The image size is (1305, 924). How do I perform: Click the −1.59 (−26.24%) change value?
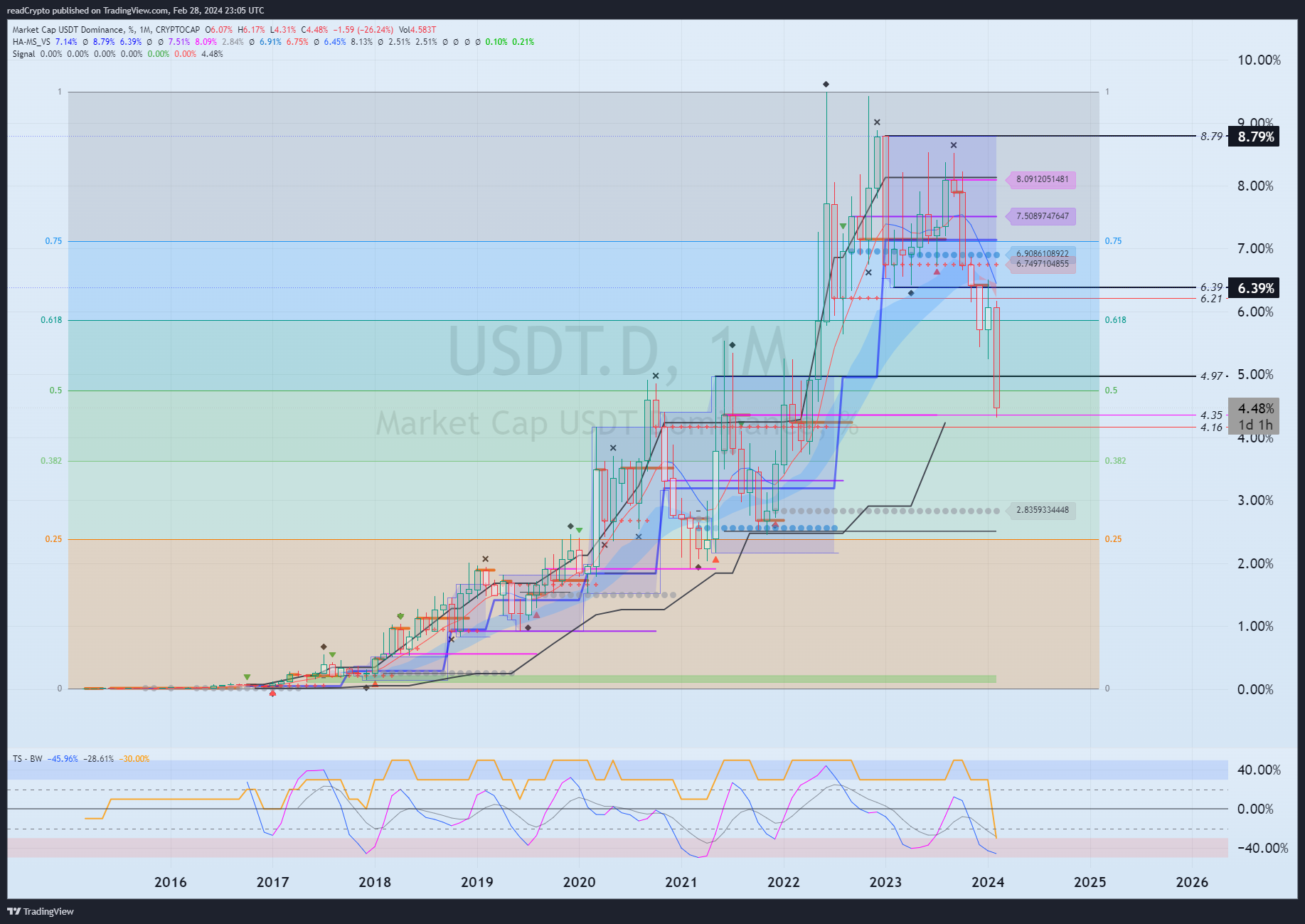(x=363, y=30)
